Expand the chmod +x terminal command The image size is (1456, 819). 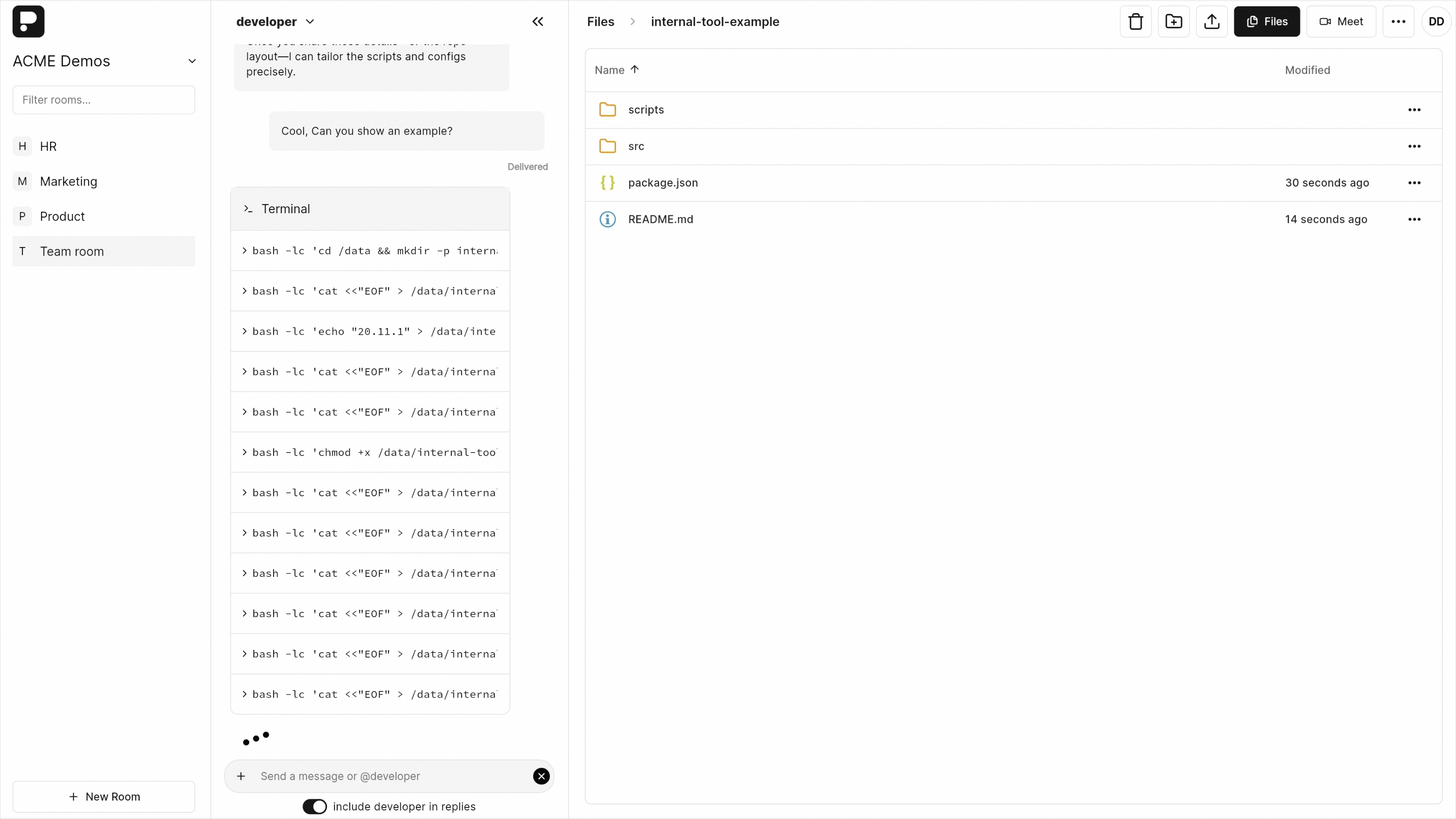pyautogui.click(x=370, y=452)
